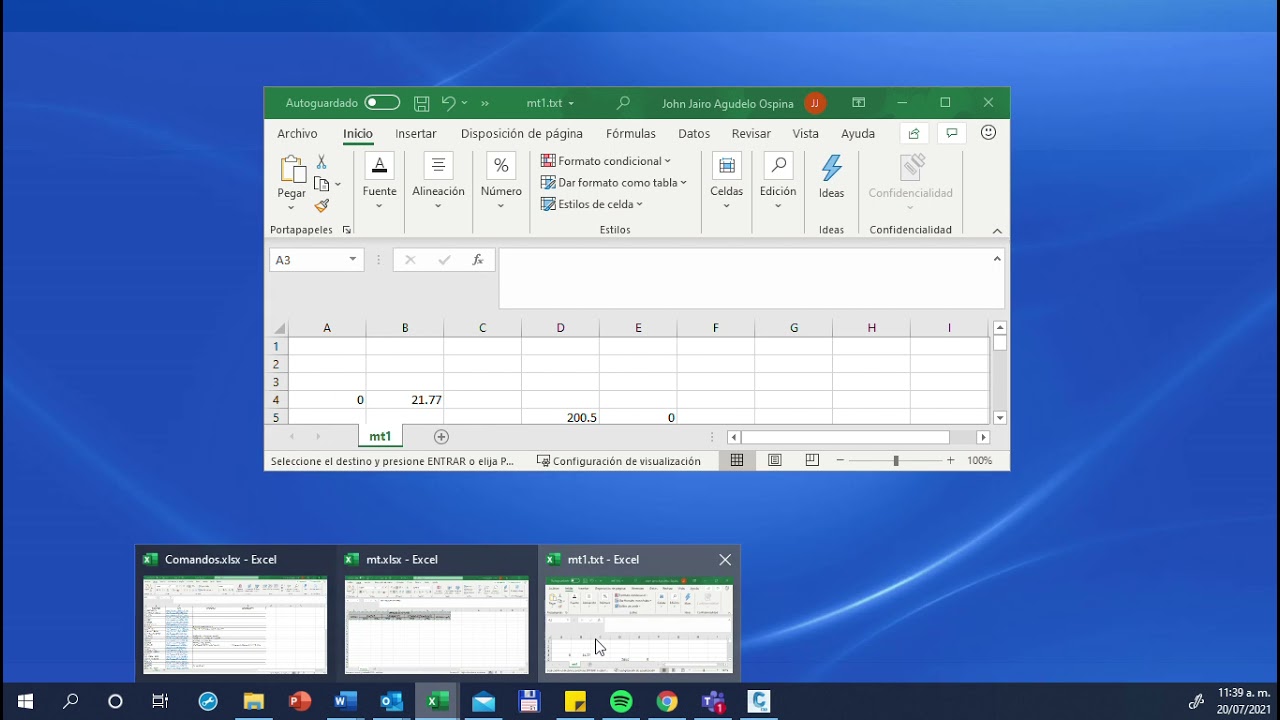Open the Fórmulas ribbon tab
Screen dimensions: 1280x720
631,134
